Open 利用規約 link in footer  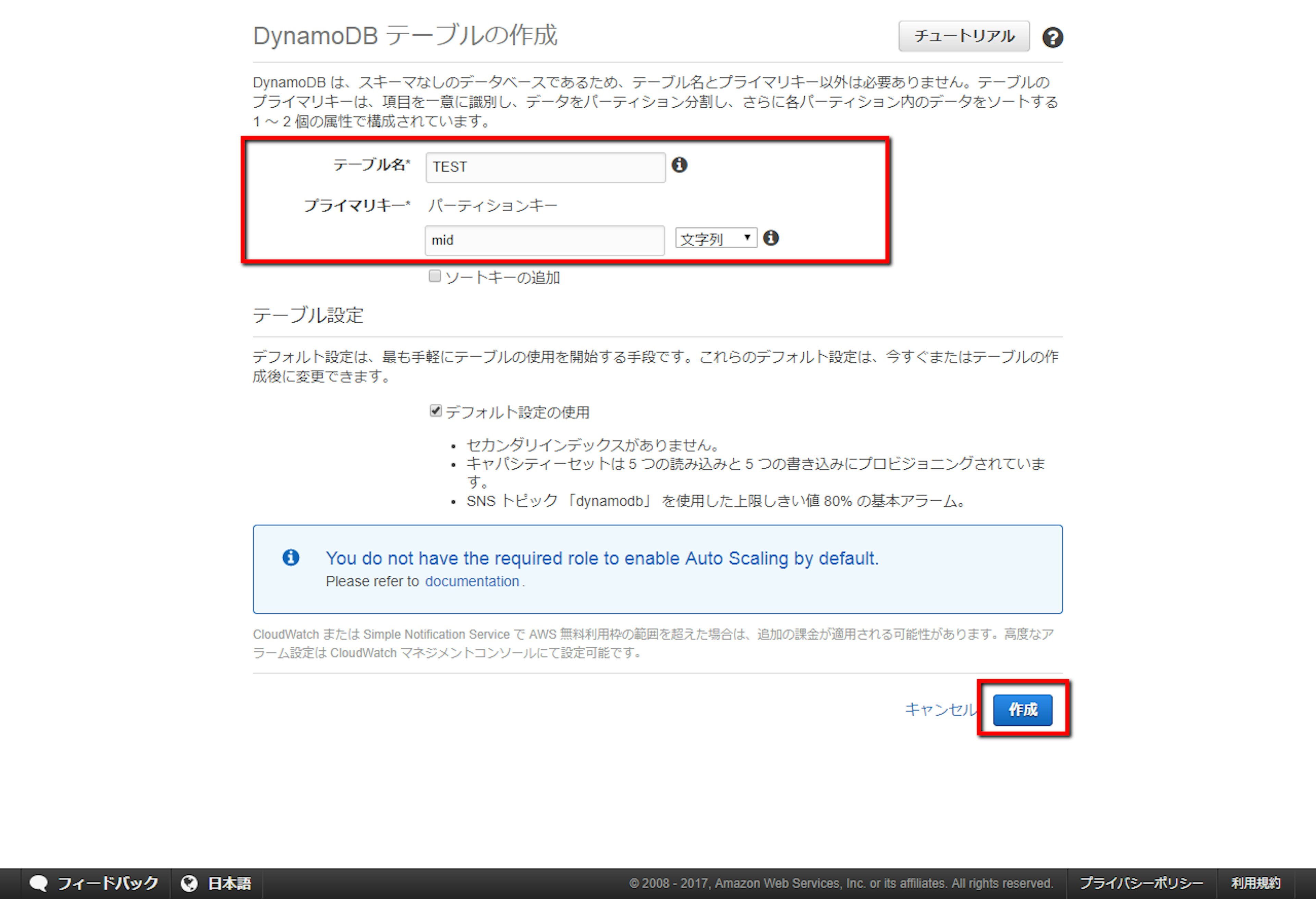tap(1255, 883)
